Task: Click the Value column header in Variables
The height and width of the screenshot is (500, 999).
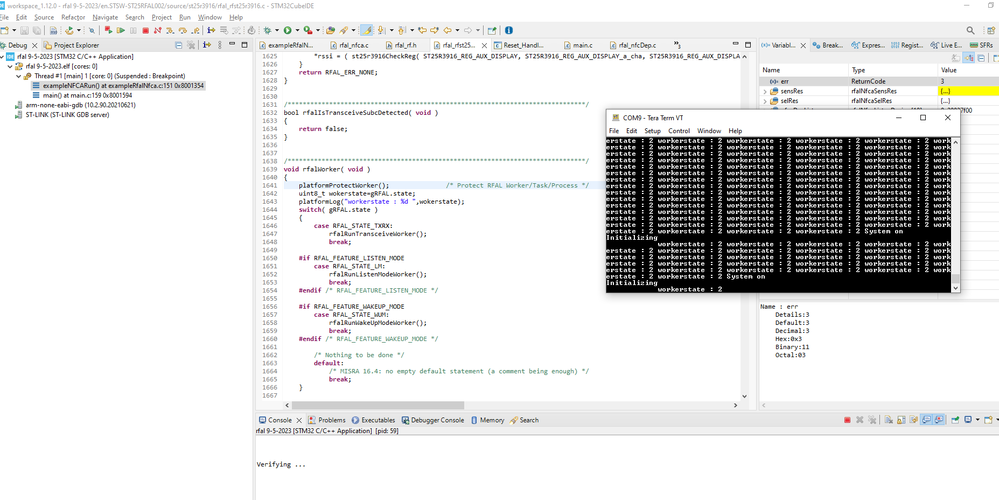Action: [968, 70]
